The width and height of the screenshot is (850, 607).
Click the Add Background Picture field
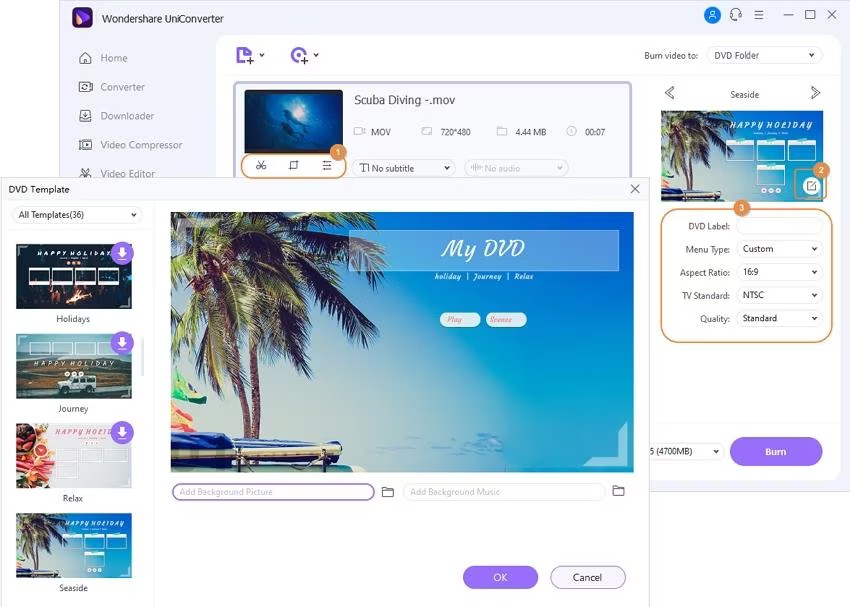(x=272, y=491)
